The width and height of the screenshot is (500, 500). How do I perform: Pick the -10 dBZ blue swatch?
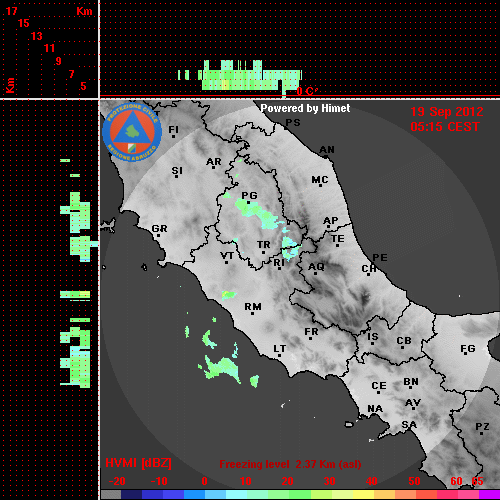point(153,494)
